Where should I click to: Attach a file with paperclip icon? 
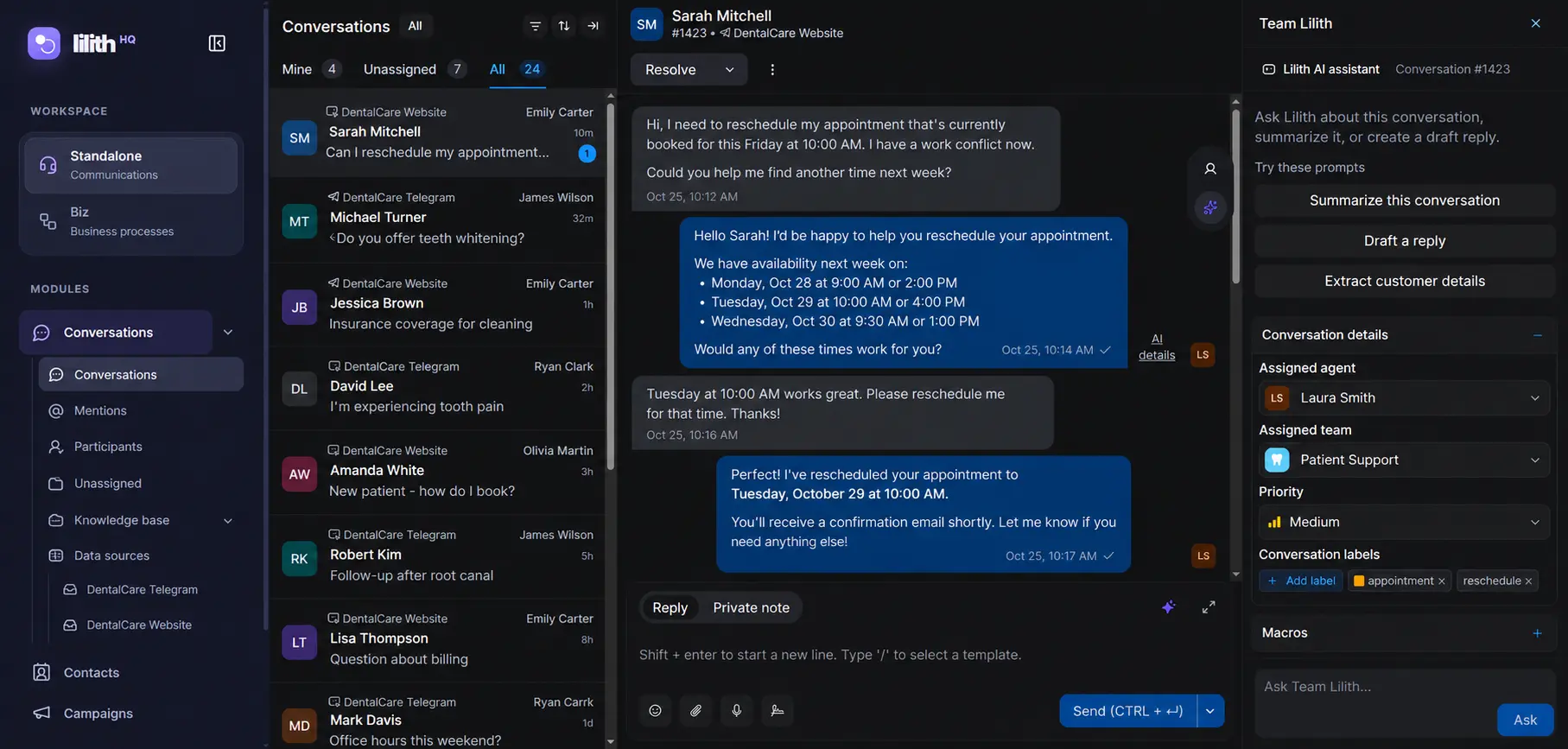(696, 710)
